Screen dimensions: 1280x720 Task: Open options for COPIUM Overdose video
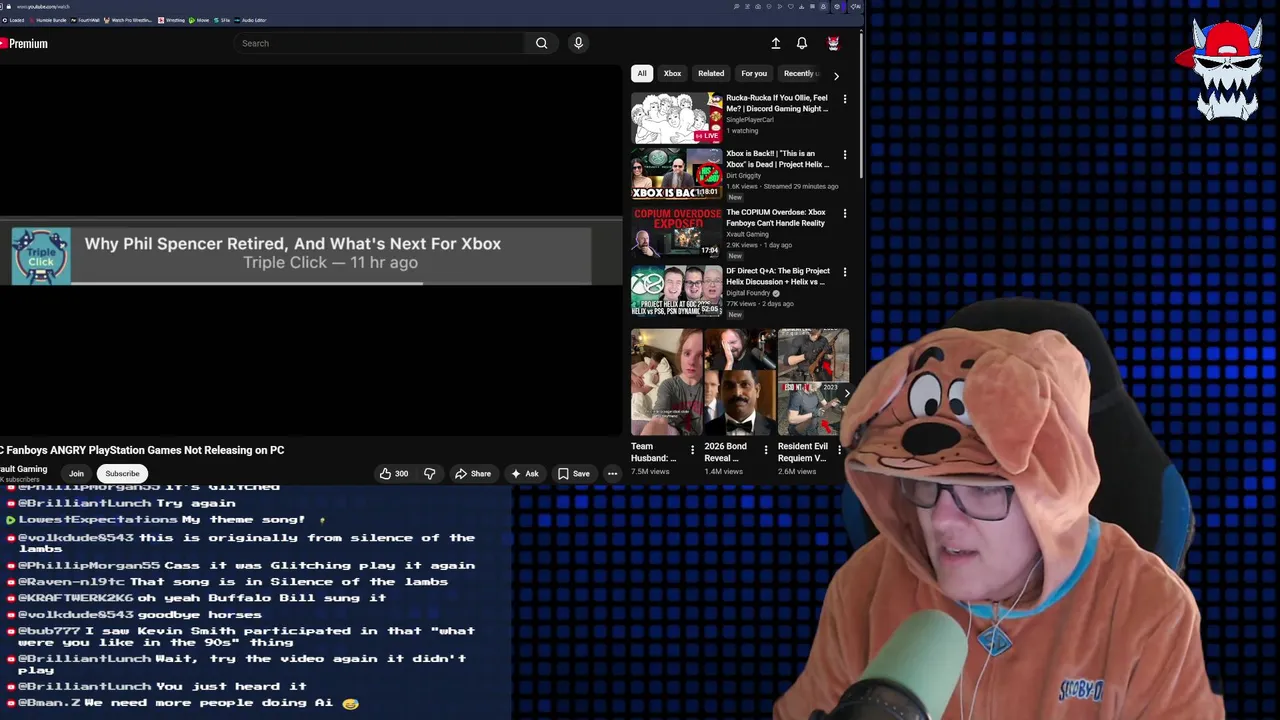coord(844,213)
